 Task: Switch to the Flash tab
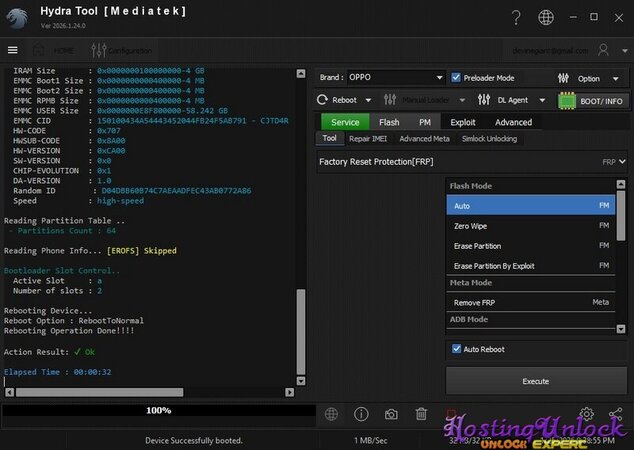tap(389, 122)
